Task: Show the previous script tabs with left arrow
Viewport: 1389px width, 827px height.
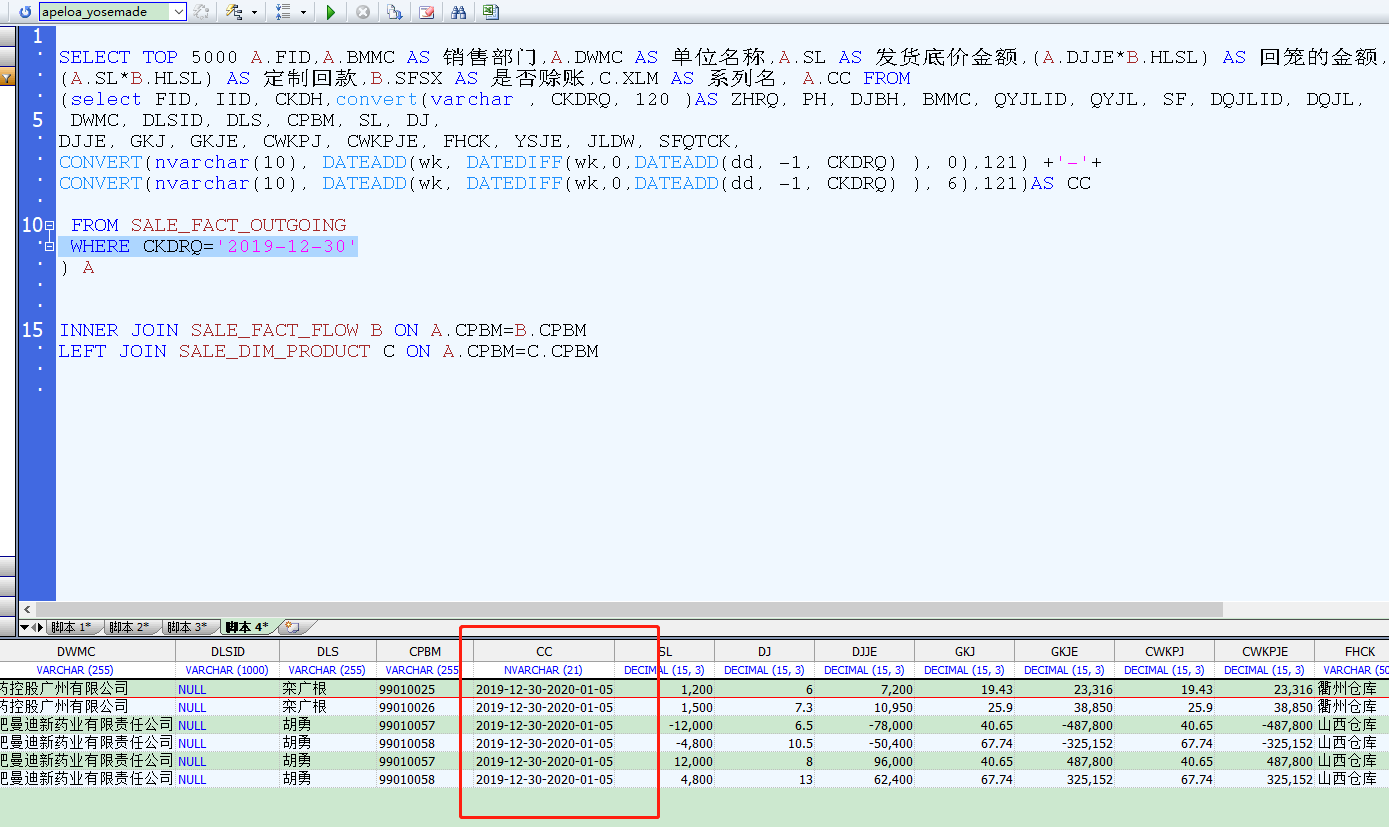Action: [34, 627]
